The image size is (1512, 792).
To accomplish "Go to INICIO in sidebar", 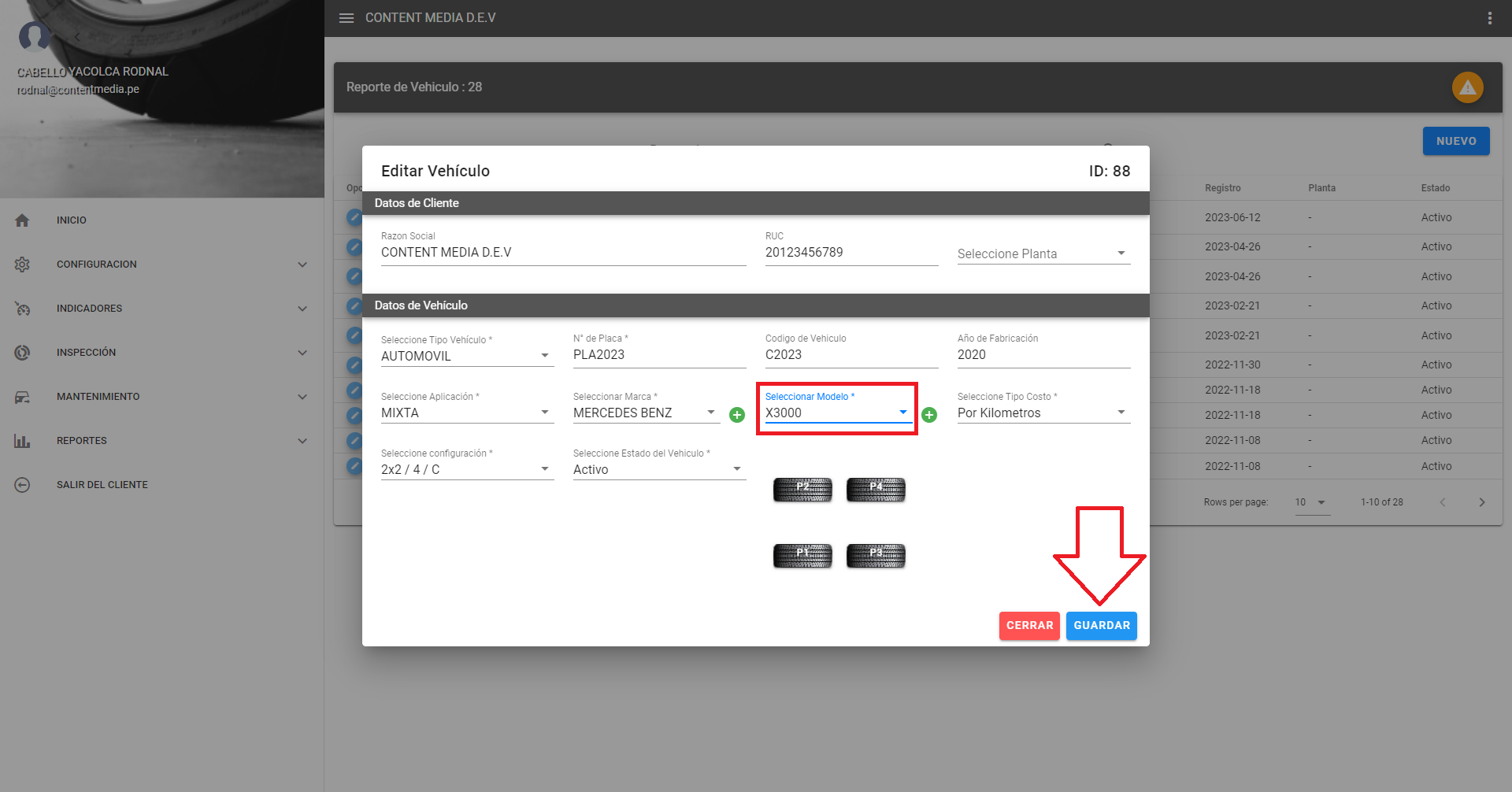I will pos(72,220).
